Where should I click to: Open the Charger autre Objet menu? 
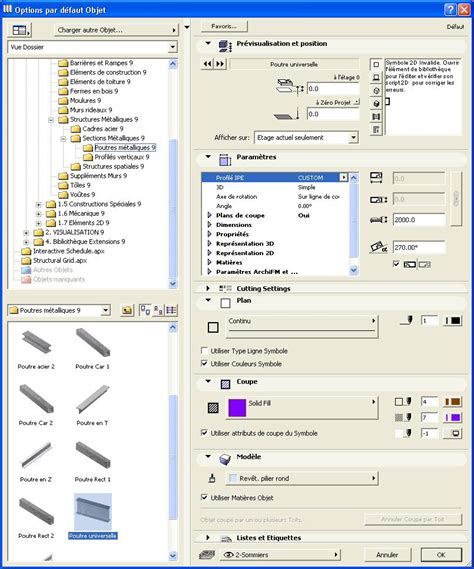coord(116,30)
